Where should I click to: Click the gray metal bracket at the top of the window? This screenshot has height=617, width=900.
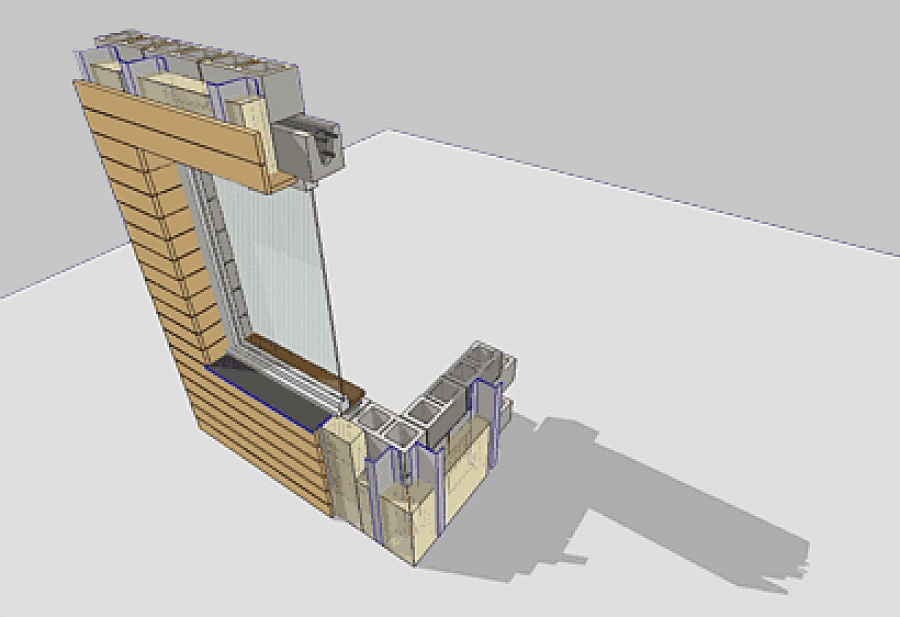tap(308, 146)
